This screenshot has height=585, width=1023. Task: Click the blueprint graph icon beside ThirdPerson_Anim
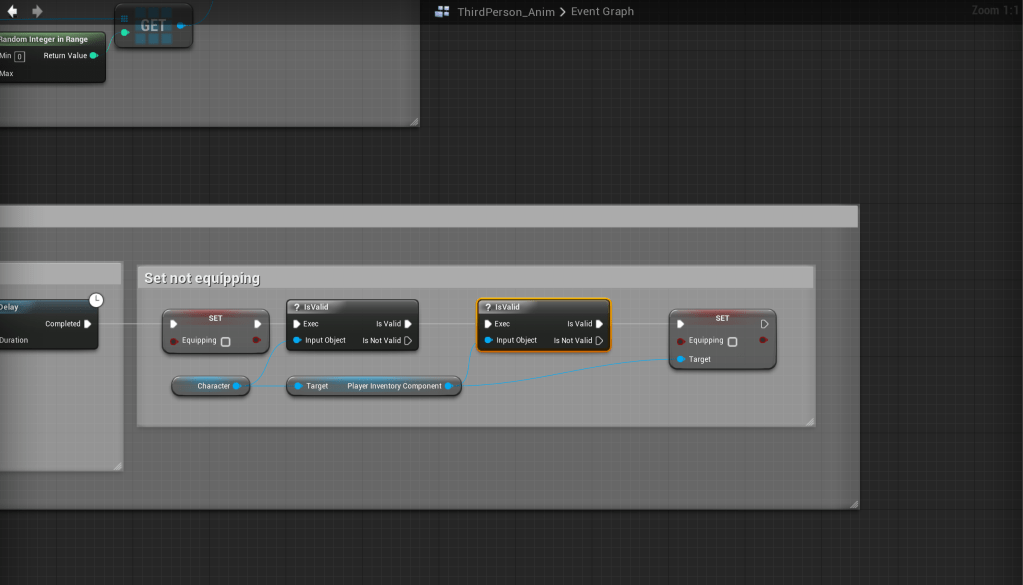point(442,11)
